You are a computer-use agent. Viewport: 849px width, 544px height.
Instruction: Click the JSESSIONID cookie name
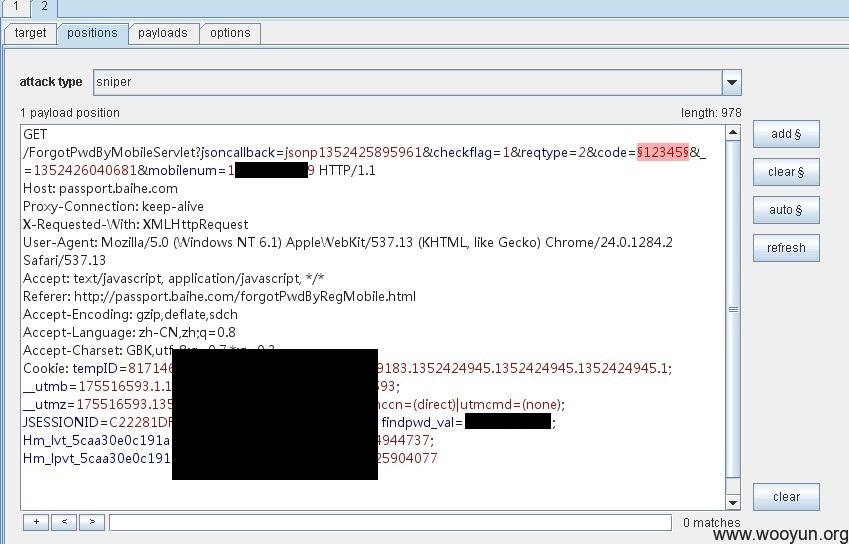[63, 422]
